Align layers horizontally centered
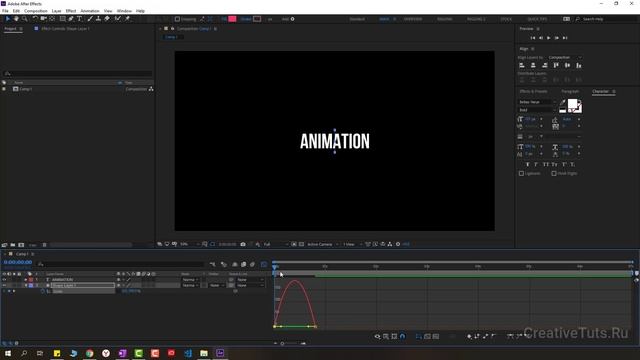 pos(533,65)
